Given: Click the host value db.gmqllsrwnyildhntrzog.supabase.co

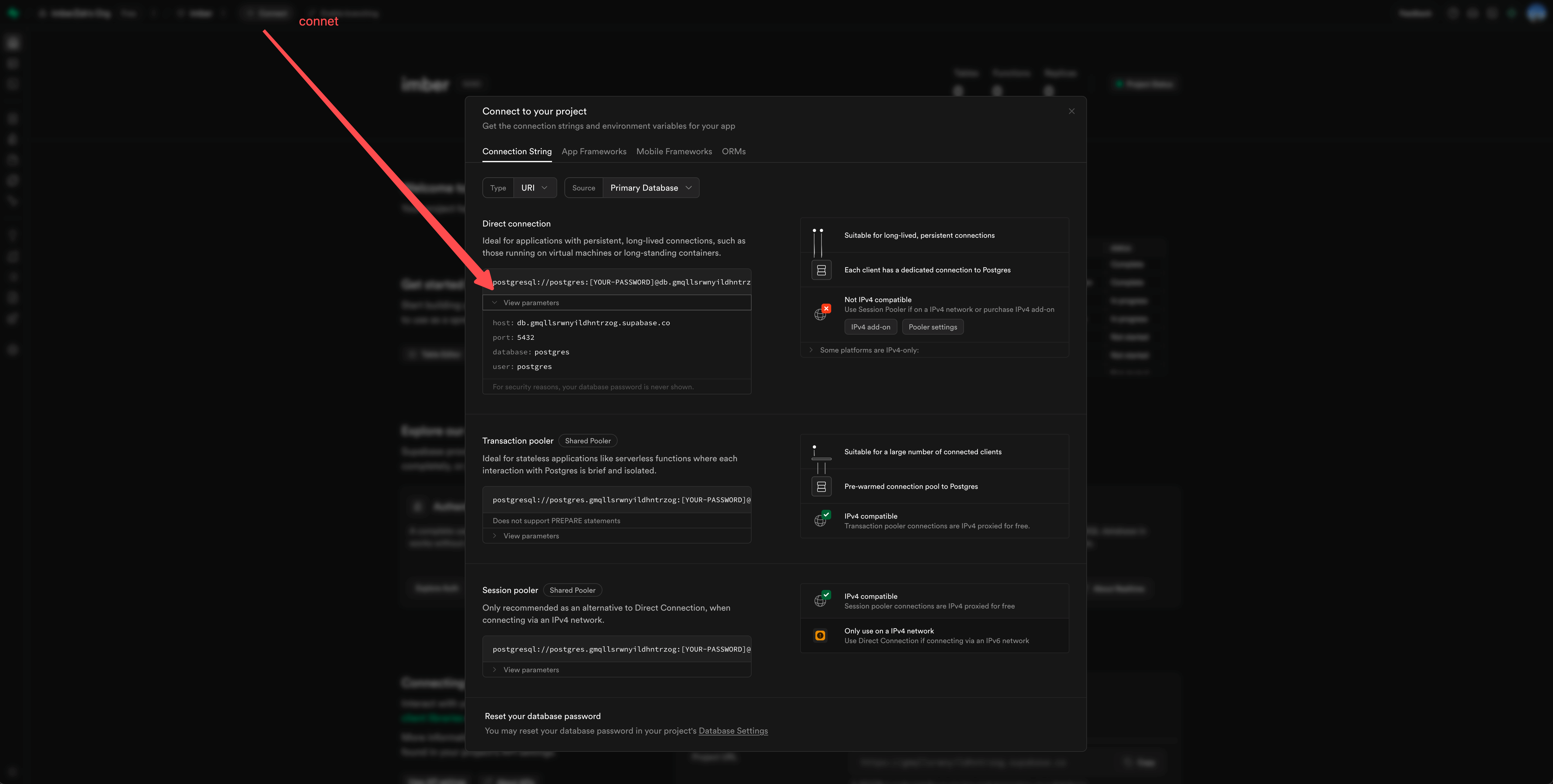Looking at the screenshot, I should 593,323.
